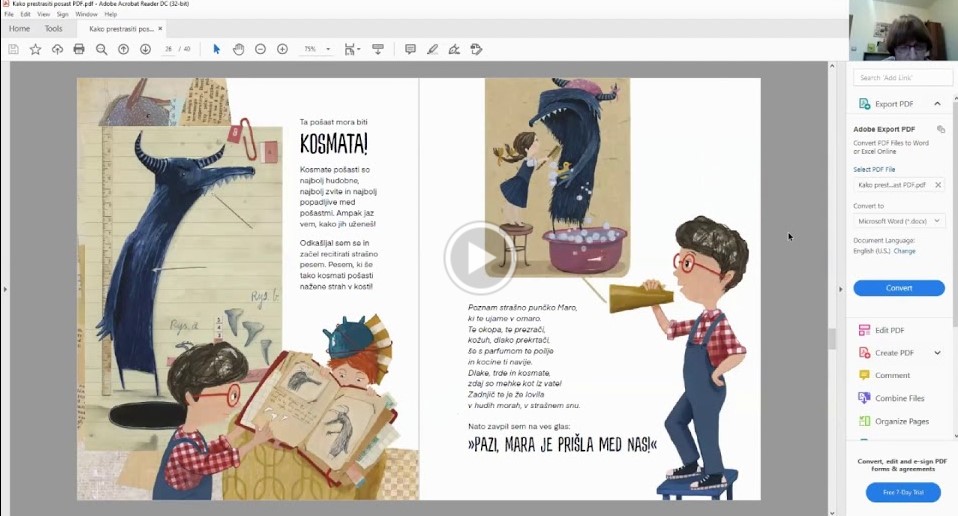This screenshot has height=516, width=958.
Task: Select the Kako prestrasiti pos... document tab
Action: (x=121, y=29)
